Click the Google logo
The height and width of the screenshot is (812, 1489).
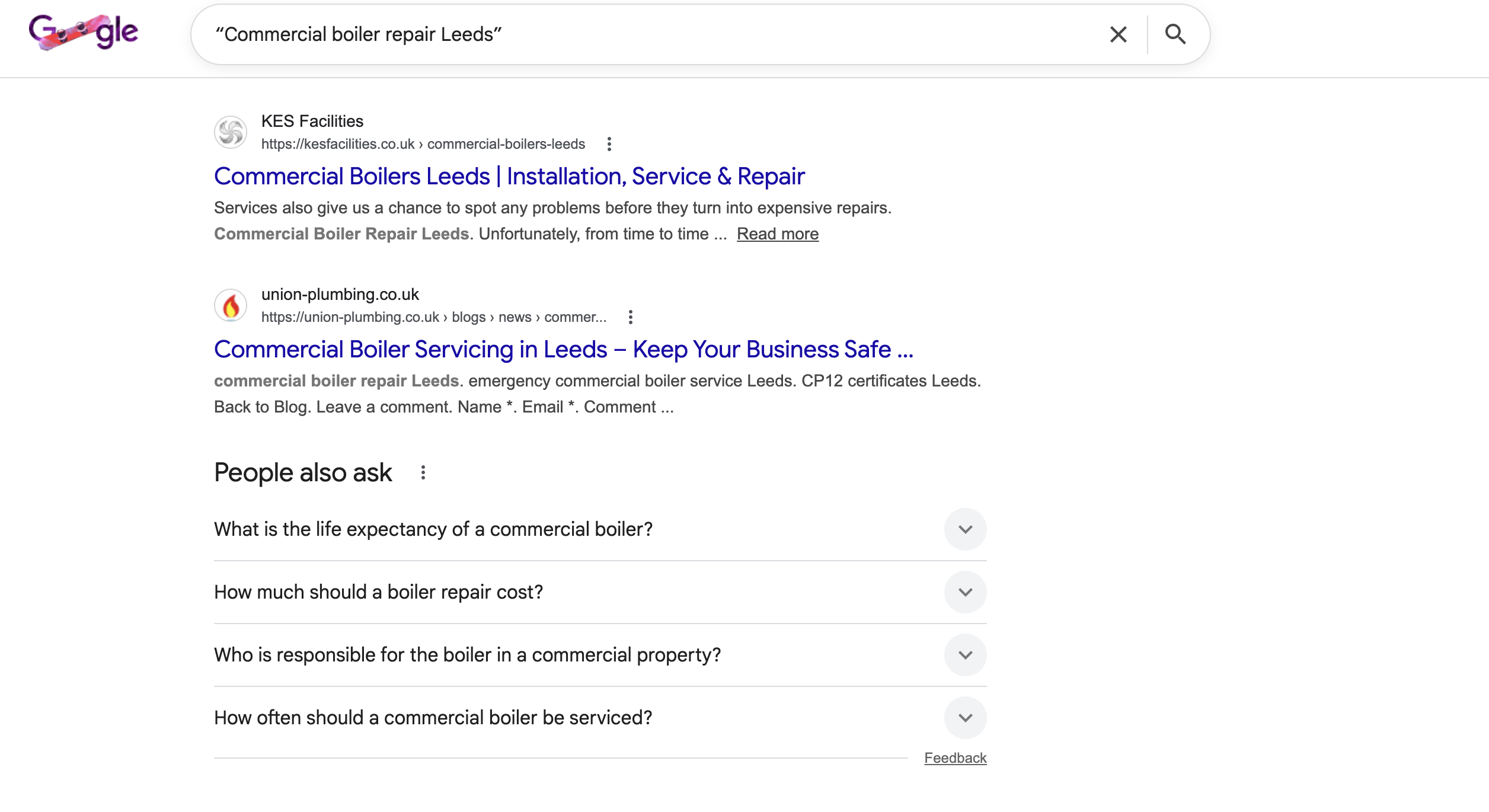click(x=83, y=34)
